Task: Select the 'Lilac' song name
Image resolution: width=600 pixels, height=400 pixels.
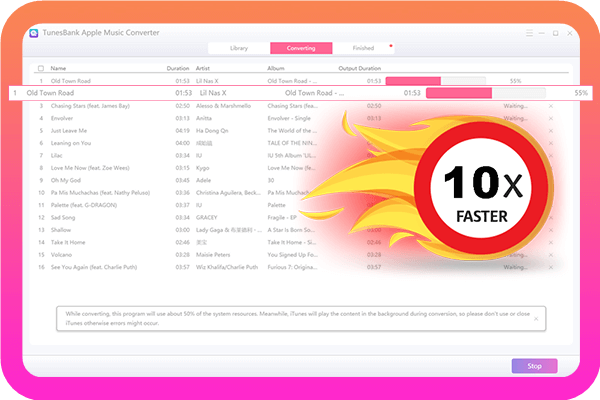Action: 57,156
